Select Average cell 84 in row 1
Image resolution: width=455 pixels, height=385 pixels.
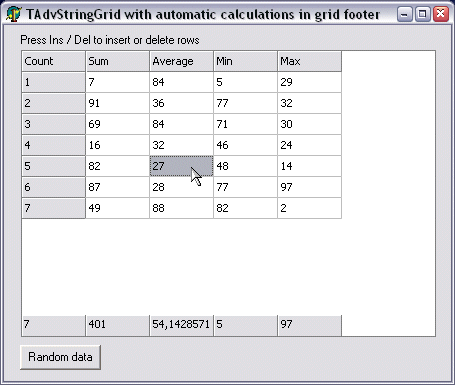pos(181,82)
